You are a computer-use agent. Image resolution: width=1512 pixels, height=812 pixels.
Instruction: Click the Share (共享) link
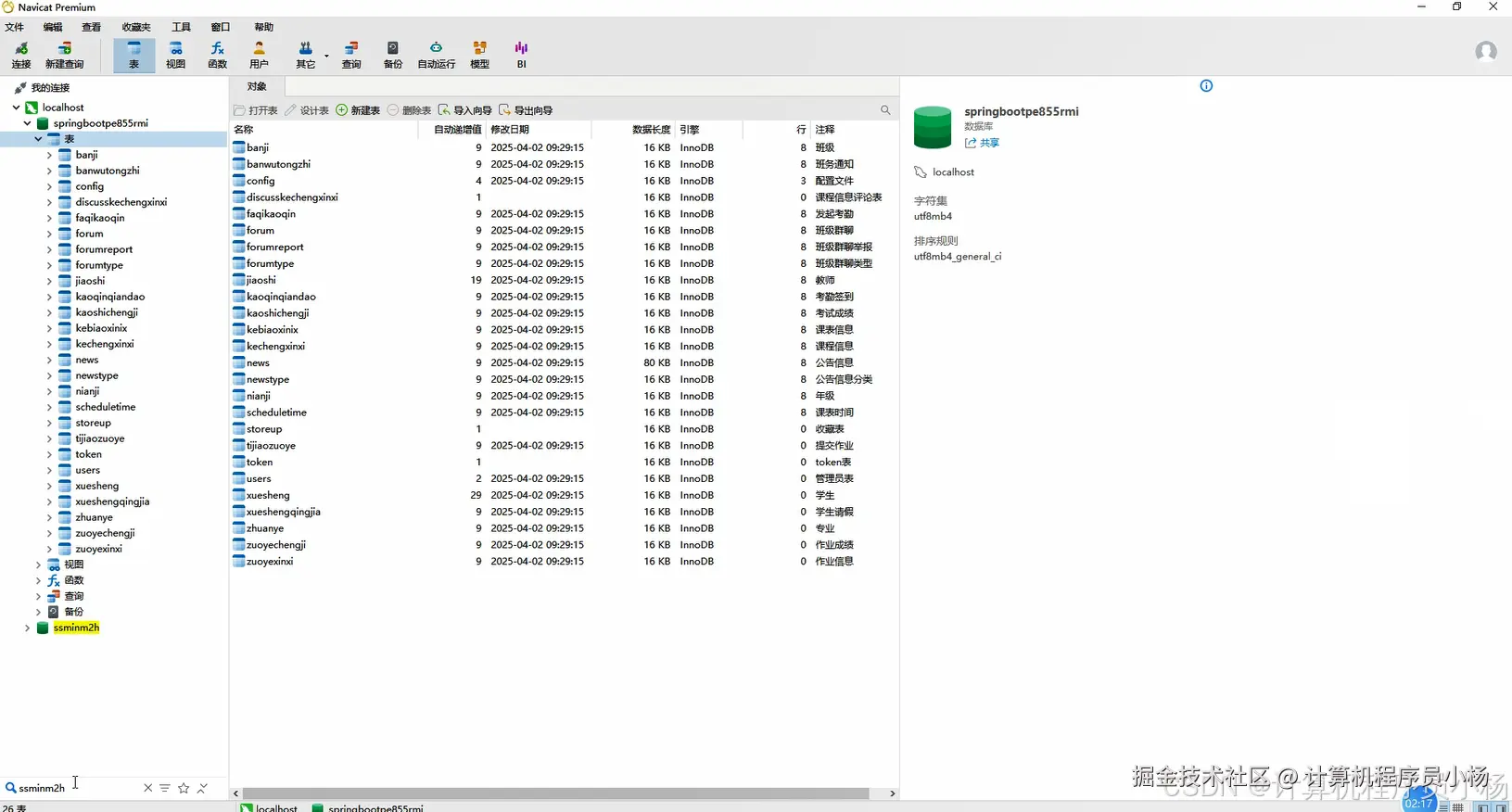983,143
